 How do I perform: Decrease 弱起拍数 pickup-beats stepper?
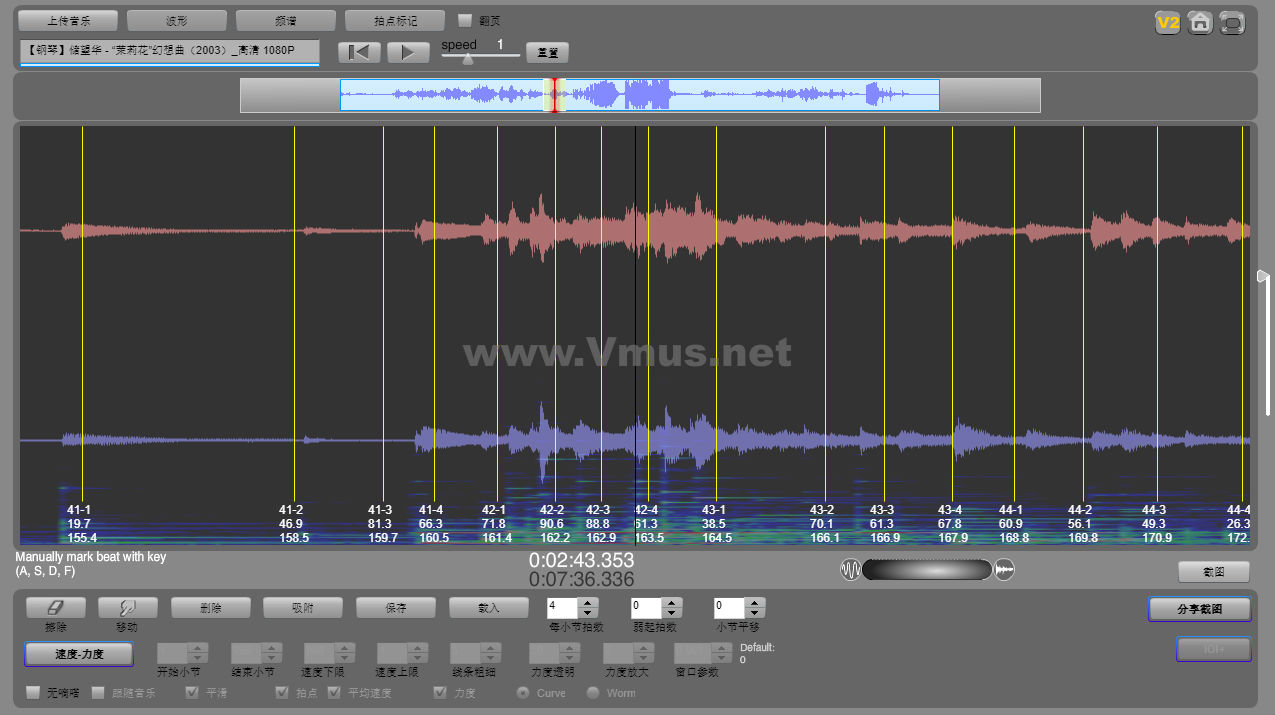(672, 613)
